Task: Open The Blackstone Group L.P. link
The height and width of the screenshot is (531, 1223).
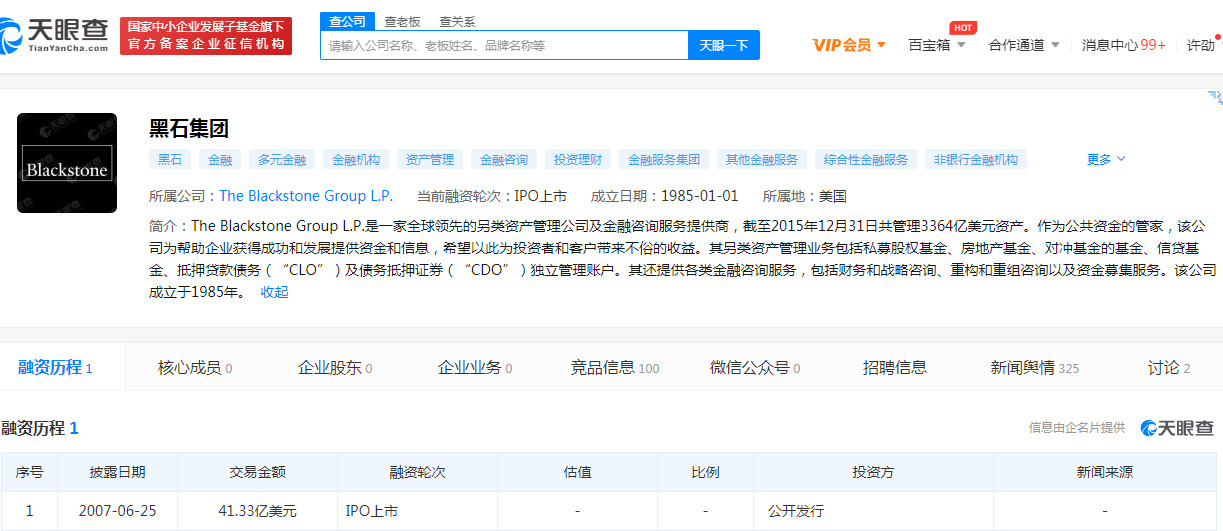Action: tap(306, 196)
